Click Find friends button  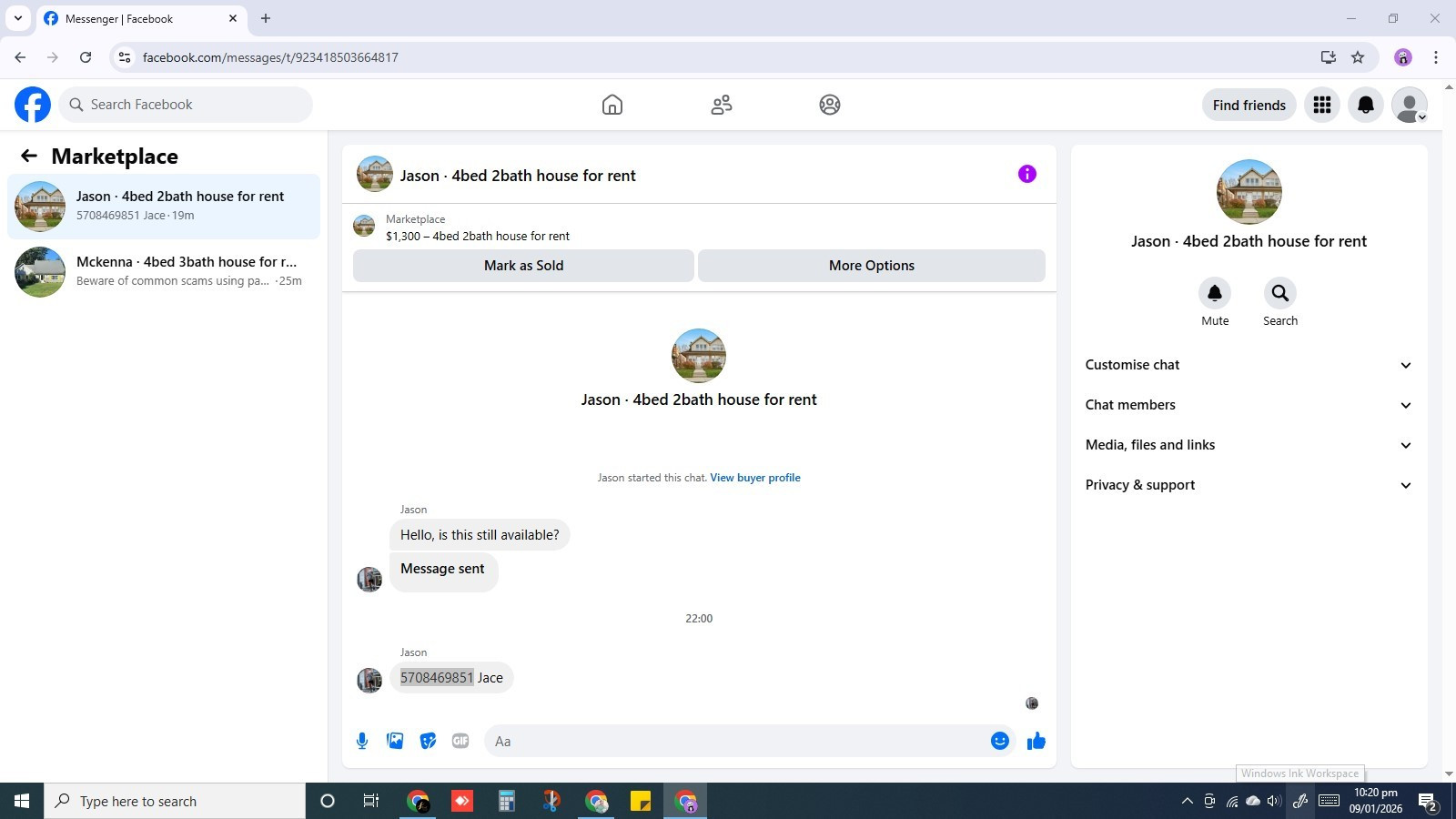pos(1249,106)
